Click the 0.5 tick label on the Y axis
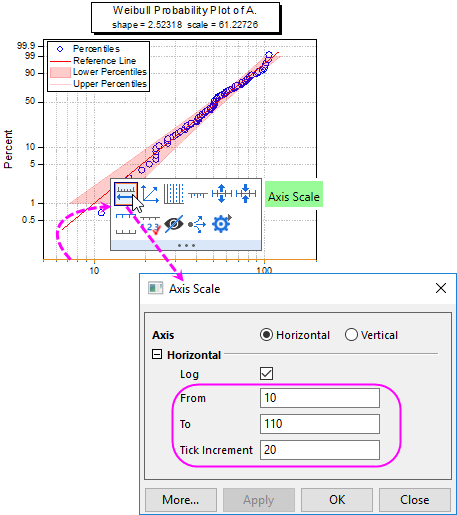 click(x=28, y=220)
